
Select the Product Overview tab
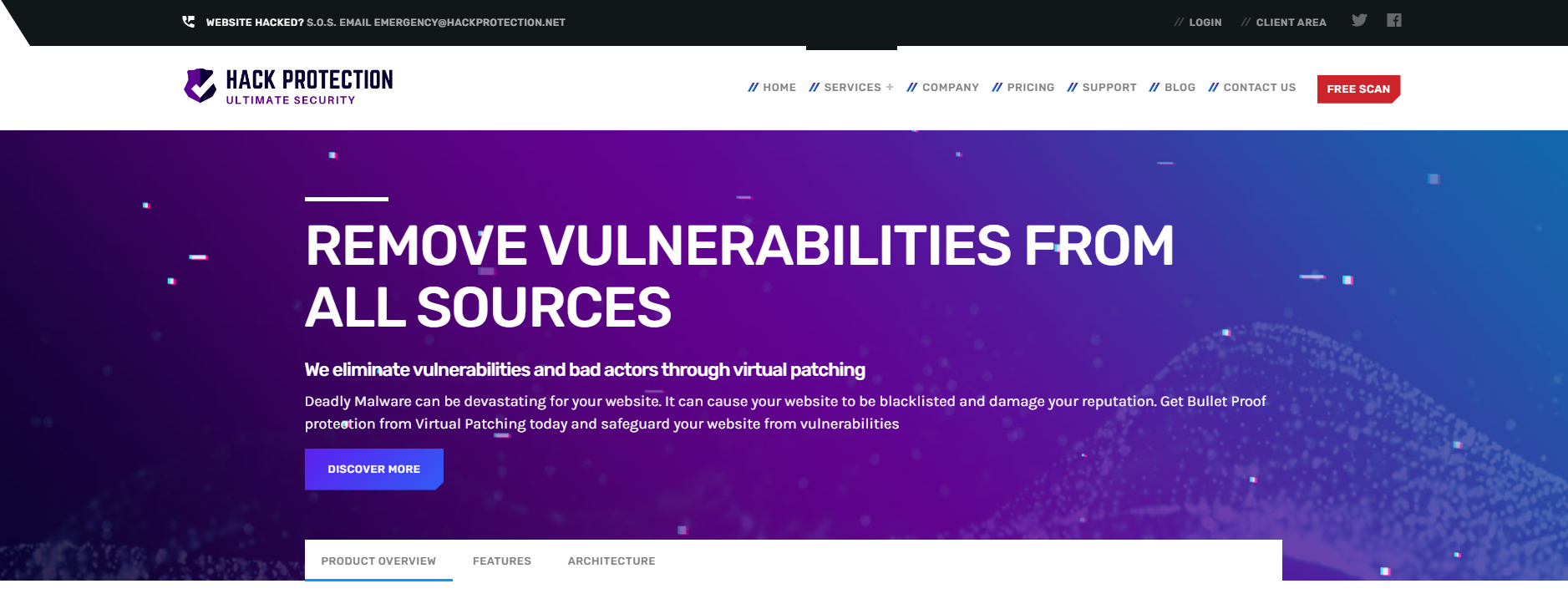(378, 561)
